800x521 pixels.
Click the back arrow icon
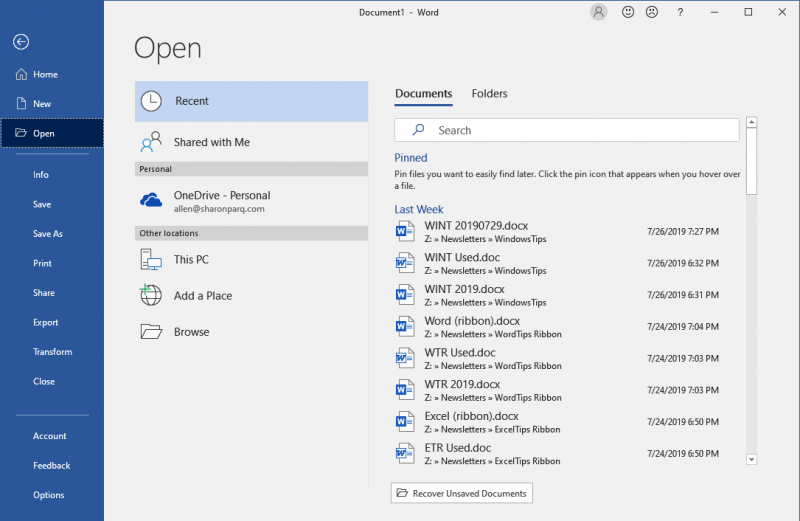pyautogui.click(x=21, y=42)
